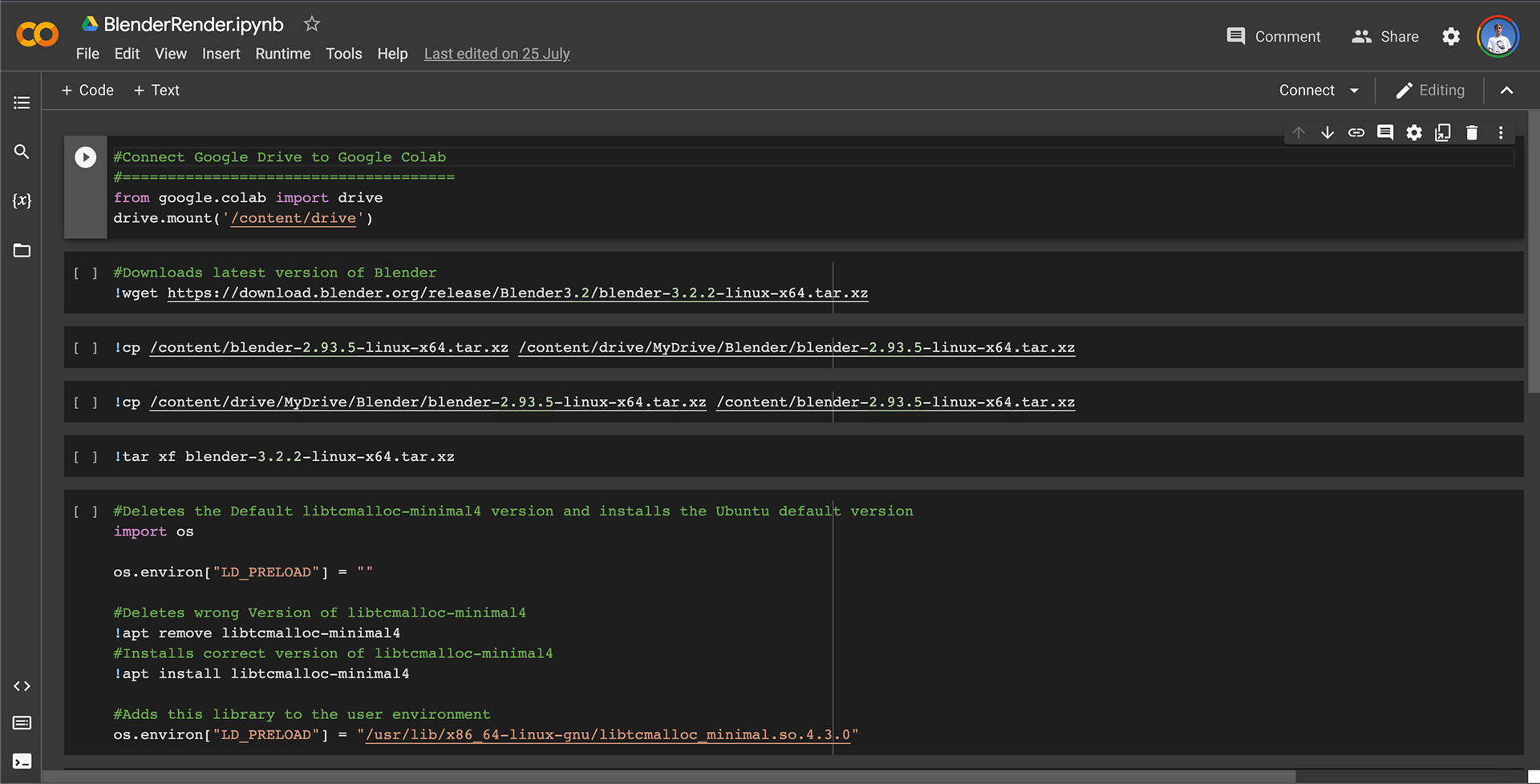Open the find and replace panel
1540x784 pixels.
[x=22, y=152]
